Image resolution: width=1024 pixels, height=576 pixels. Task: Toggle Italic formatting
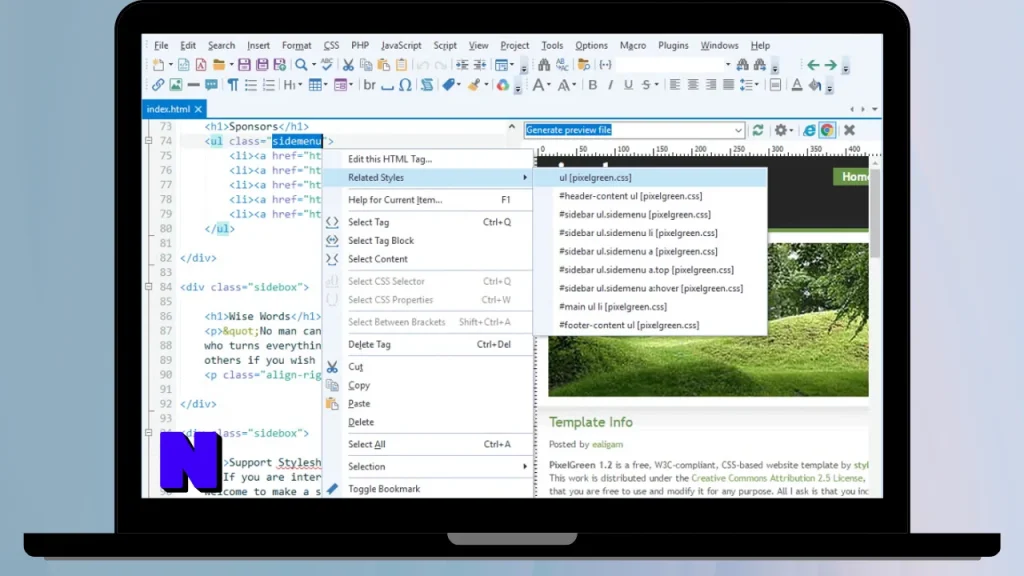[610, 85]
